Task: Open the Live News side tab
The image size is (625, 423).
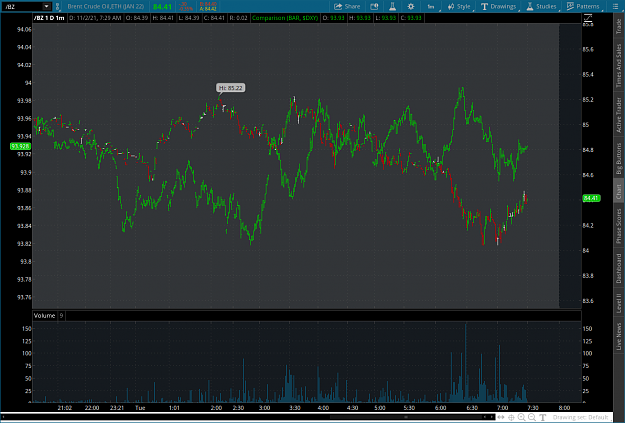Action: coord(619,336)
